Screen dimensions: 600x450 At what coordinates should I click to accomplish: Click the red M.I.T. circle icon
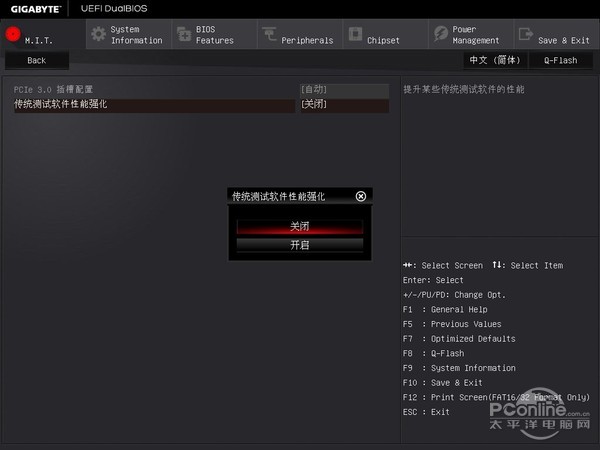(x=13, y=34)
